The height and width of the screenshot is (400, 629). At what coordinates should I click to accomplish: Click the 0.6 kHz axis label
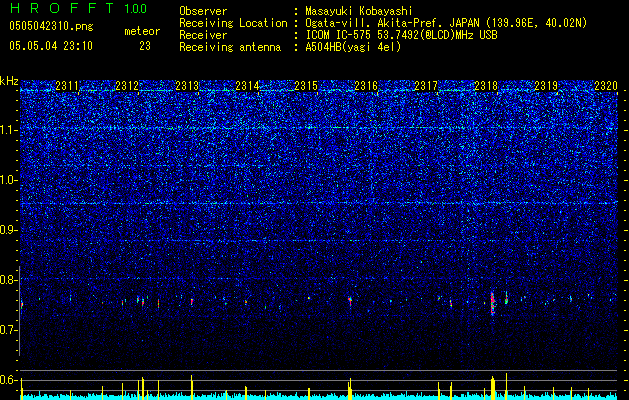point(9,380)
